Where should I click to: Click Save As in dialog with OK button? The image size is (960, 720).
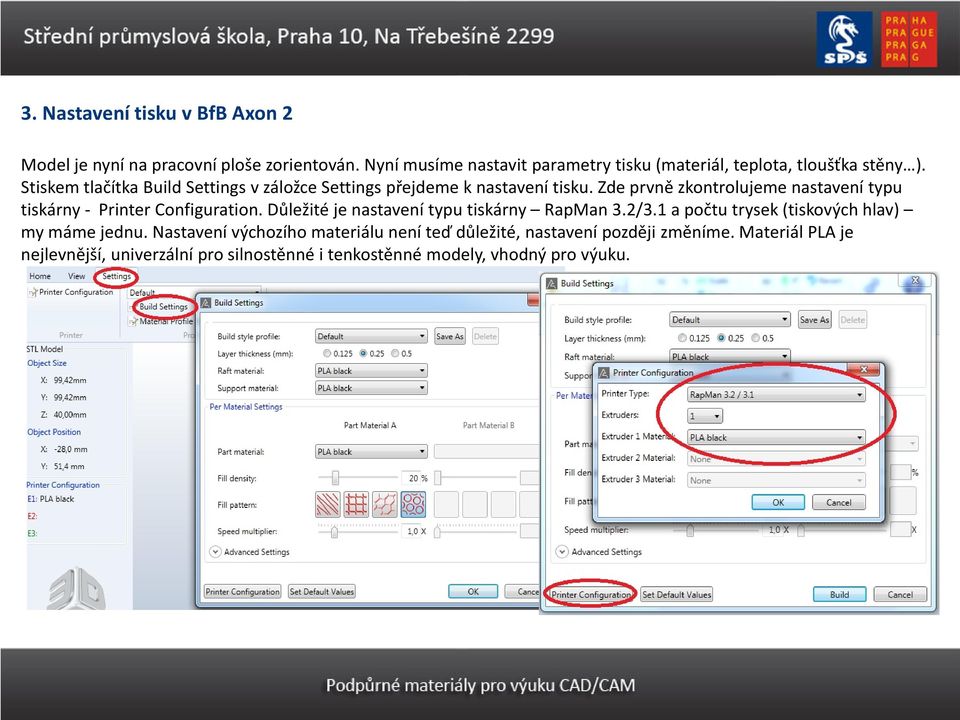tap(450, 336)
